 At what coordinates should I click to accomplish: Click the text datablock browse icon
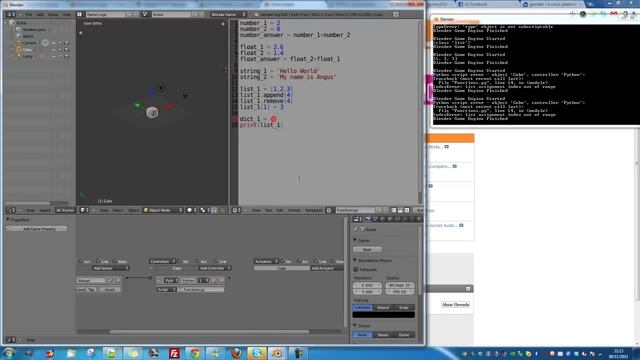329,210
